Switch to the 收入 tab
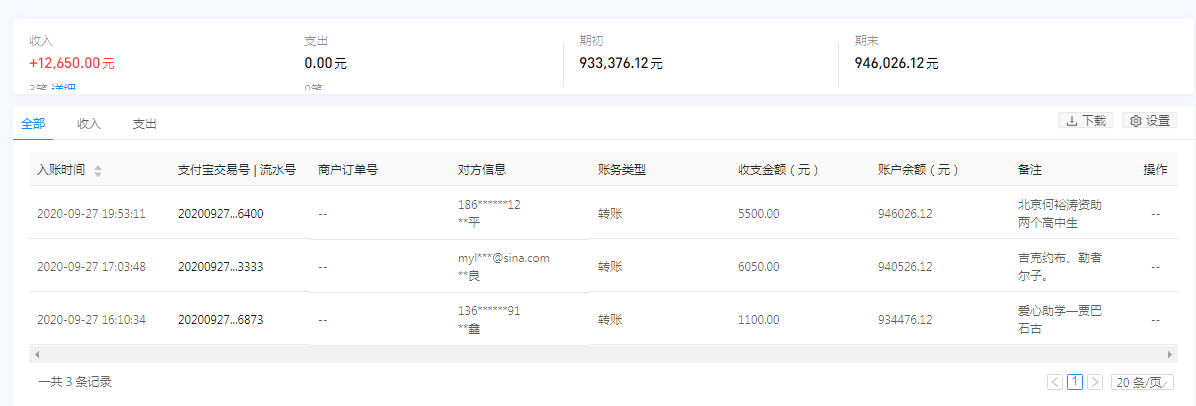 (89, 124)
